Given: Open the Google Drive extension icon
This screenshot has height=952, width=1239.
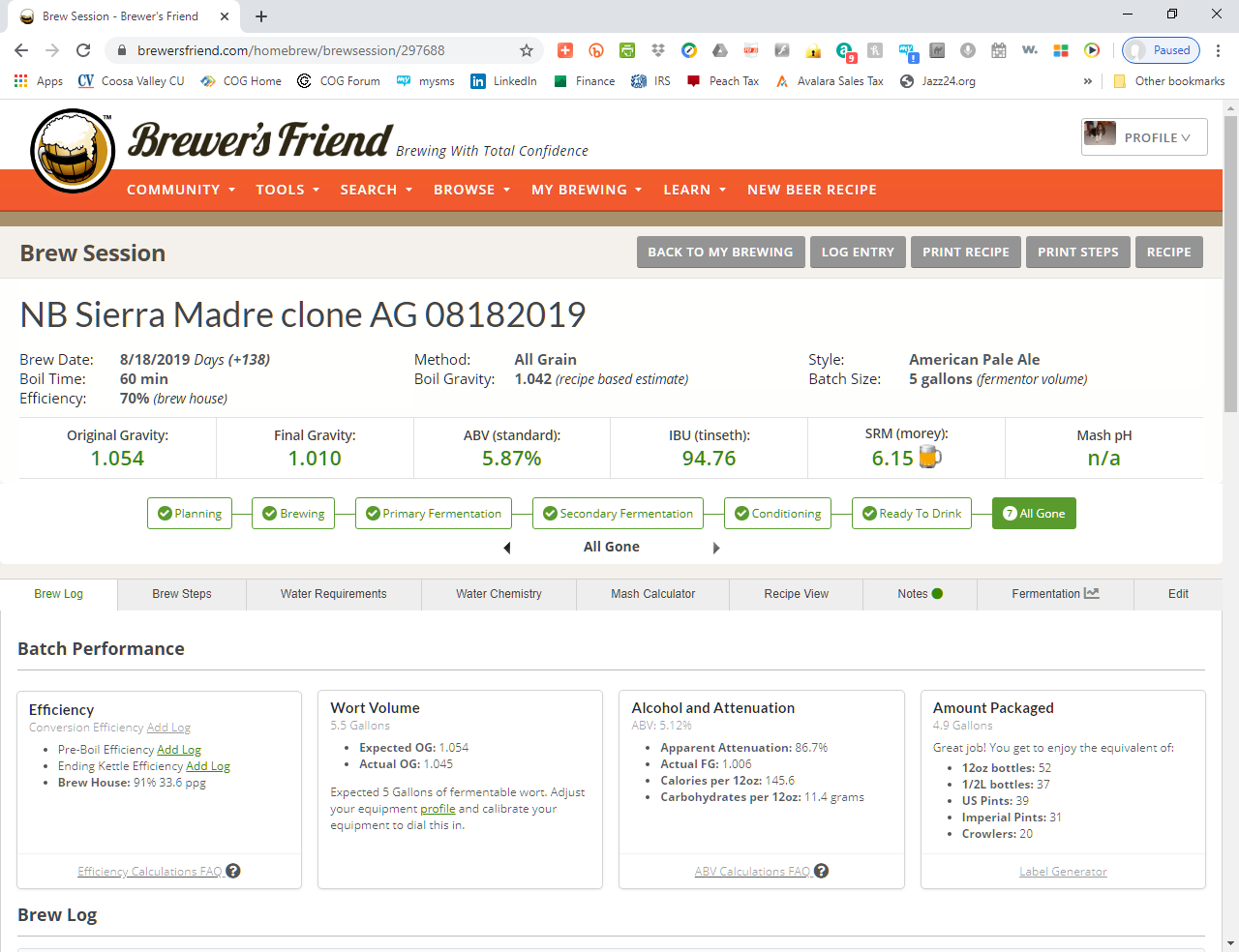Looking at the screenshot, I should [720, 50].
